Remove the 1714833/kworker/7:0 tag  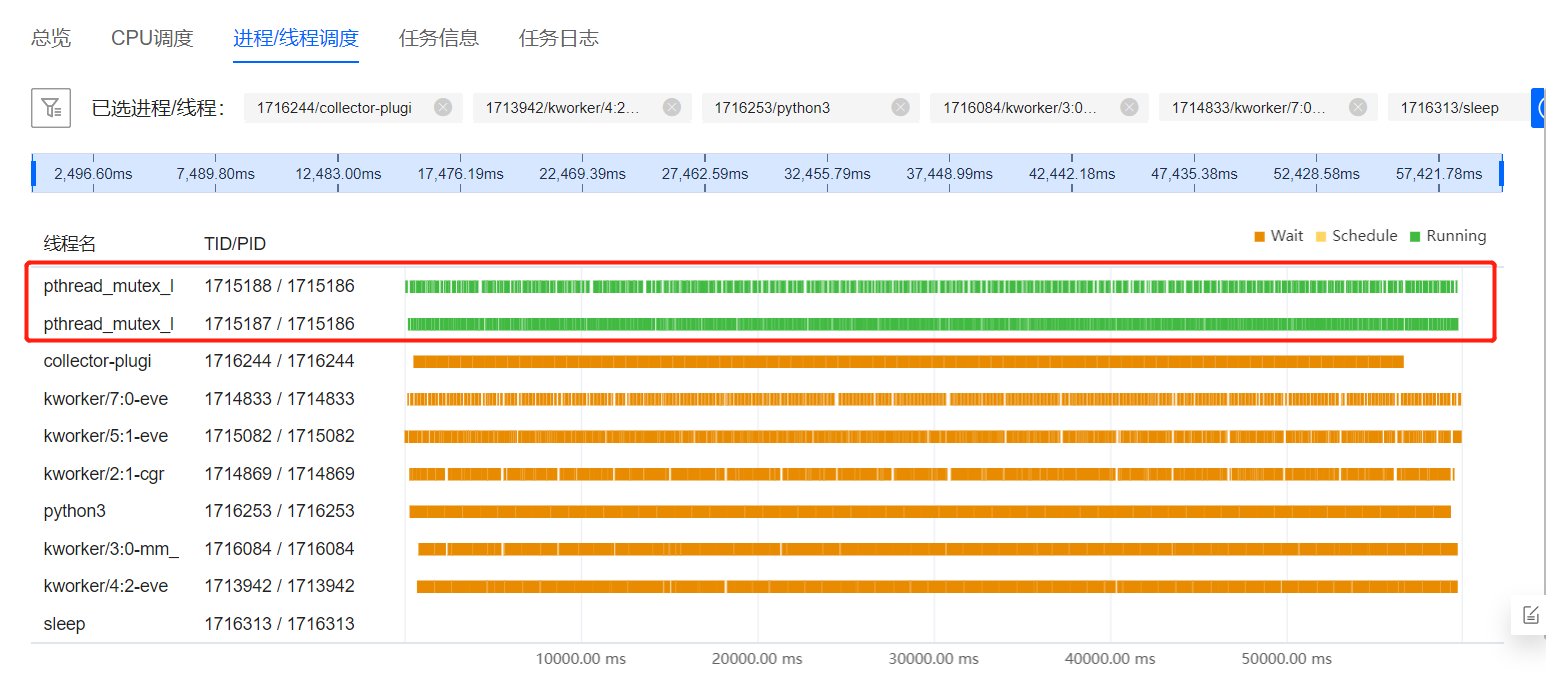point(1358,108)
